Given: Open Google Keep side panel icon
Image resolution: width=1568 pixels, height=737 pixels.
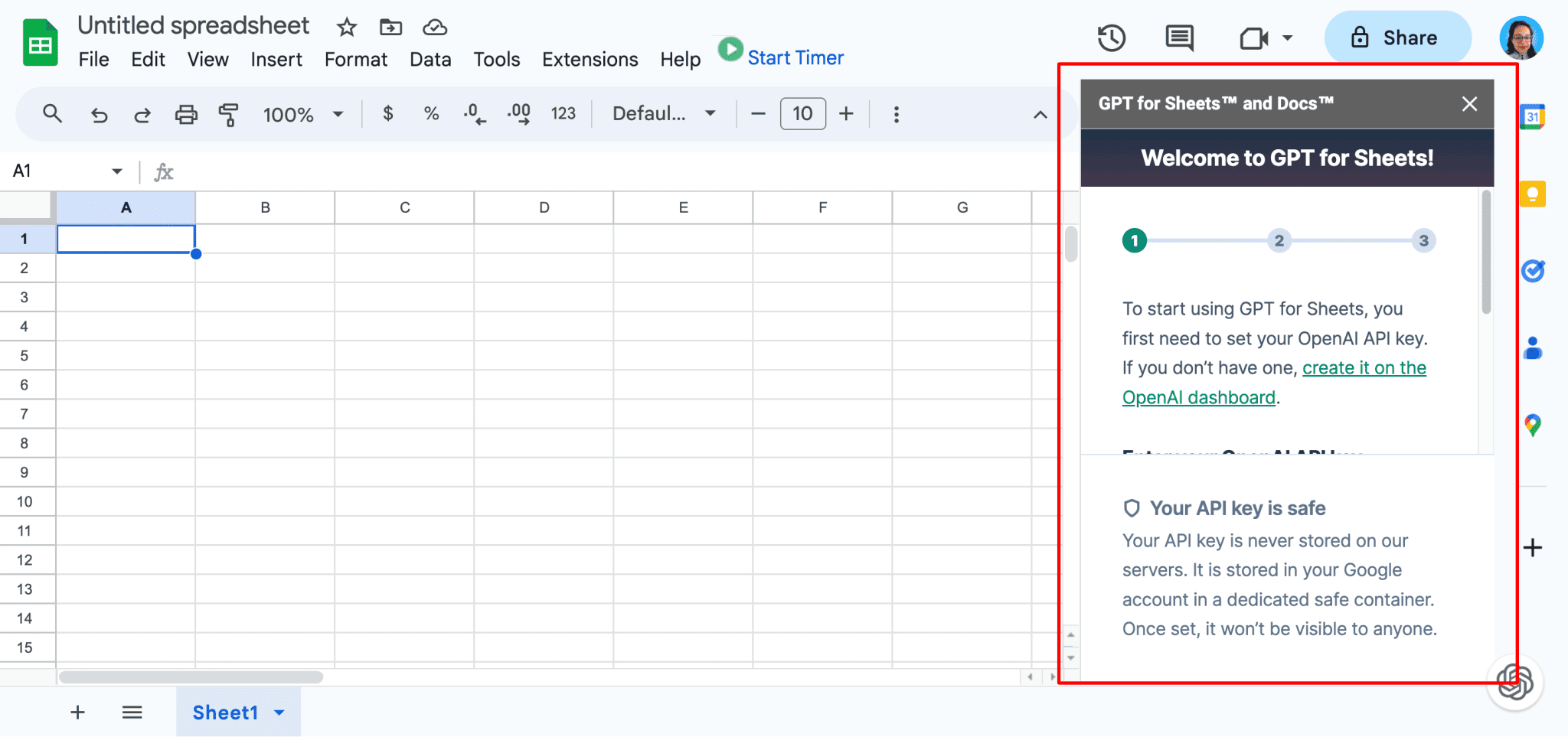Looking at the screenshot, I should coord(1533,194).
